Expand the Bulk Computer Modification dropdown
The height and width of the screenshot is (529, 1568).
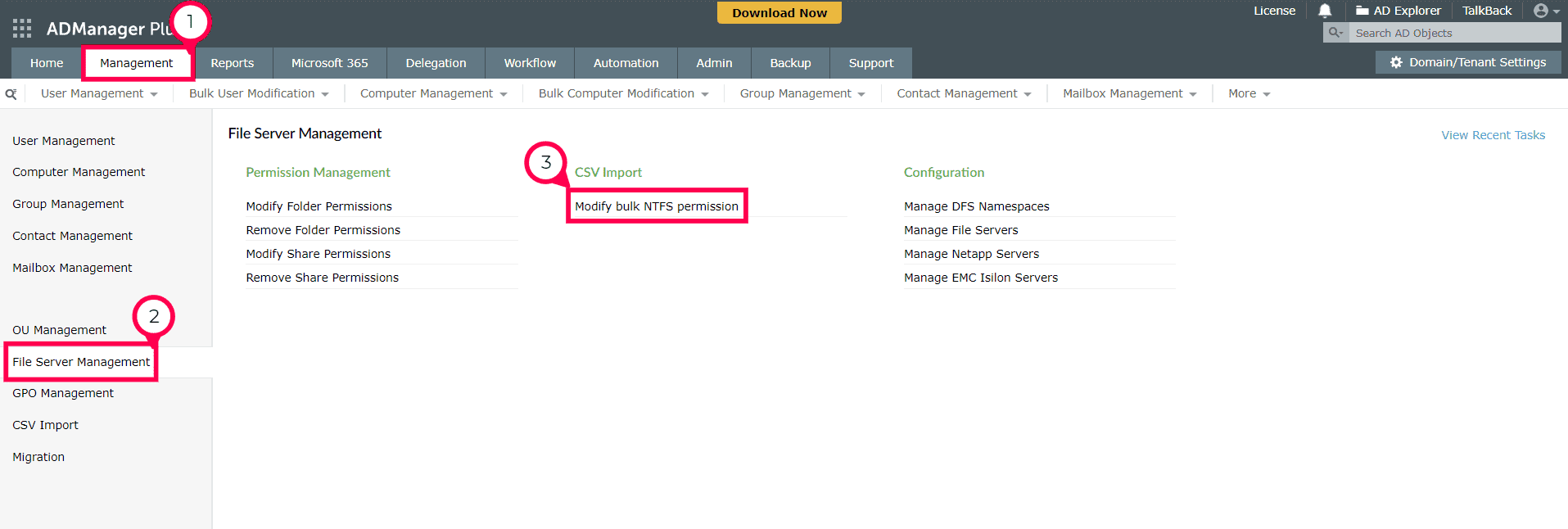(x=624, y=93)
